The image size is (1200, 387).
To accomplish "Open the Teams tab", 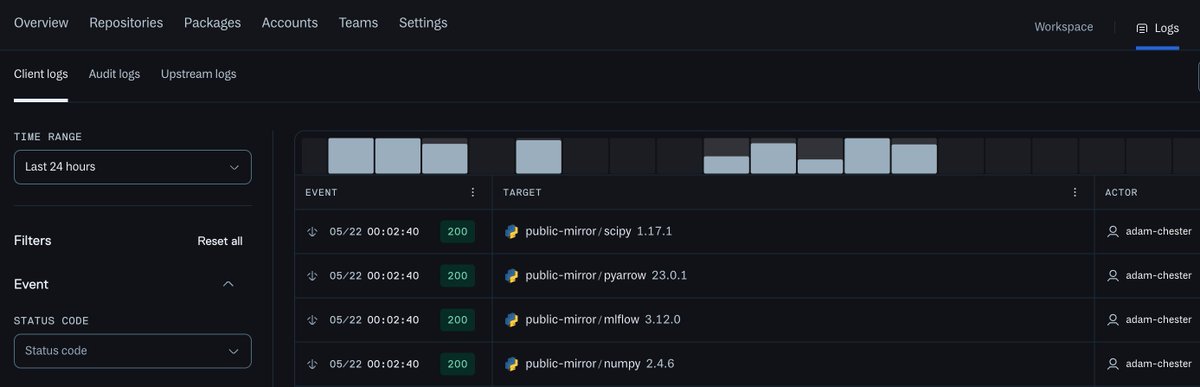I will [x=358, y=23].
